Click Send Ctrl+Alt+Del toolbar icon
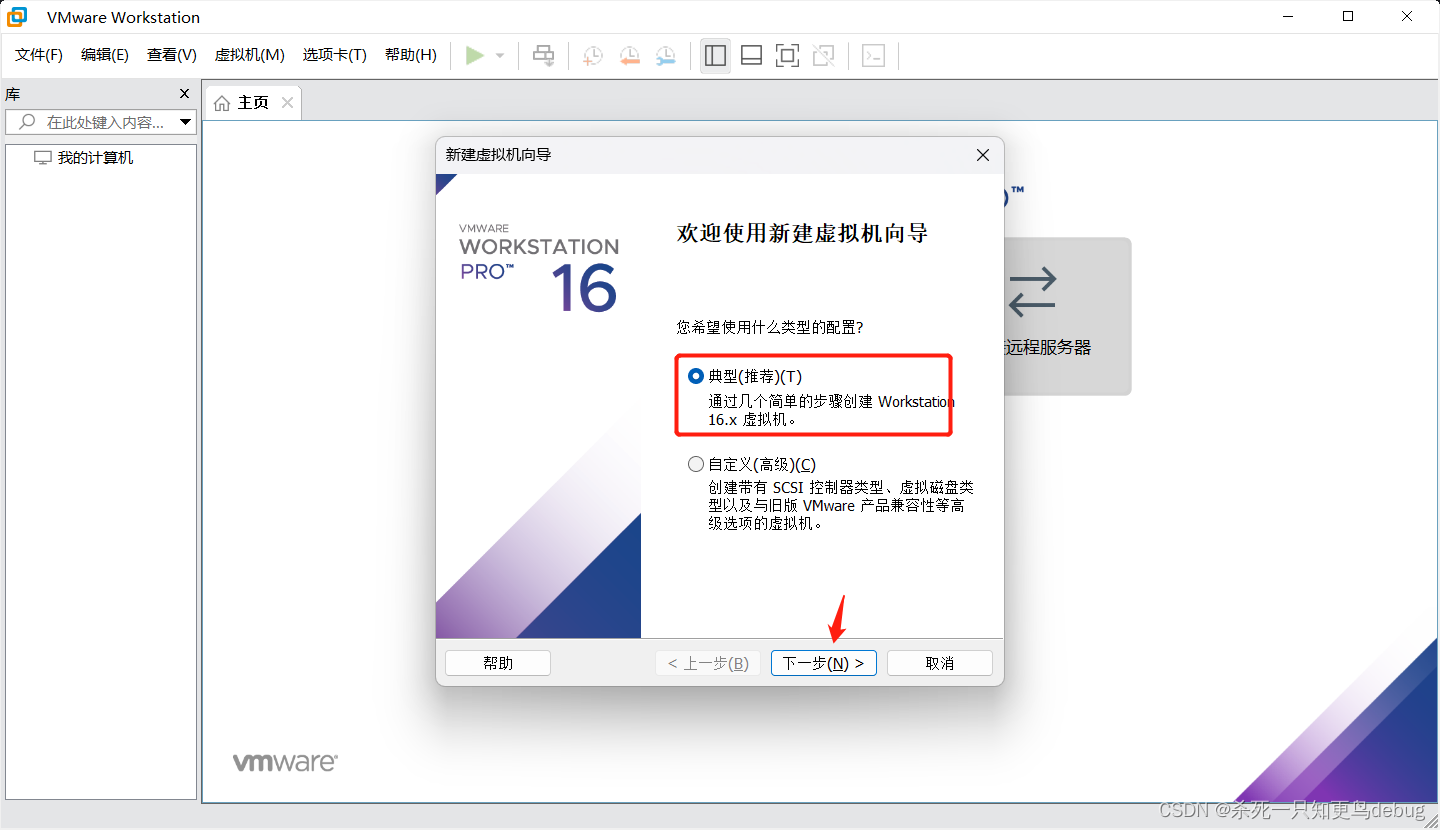The image size is (1440, 830). [x=544, y=56]
